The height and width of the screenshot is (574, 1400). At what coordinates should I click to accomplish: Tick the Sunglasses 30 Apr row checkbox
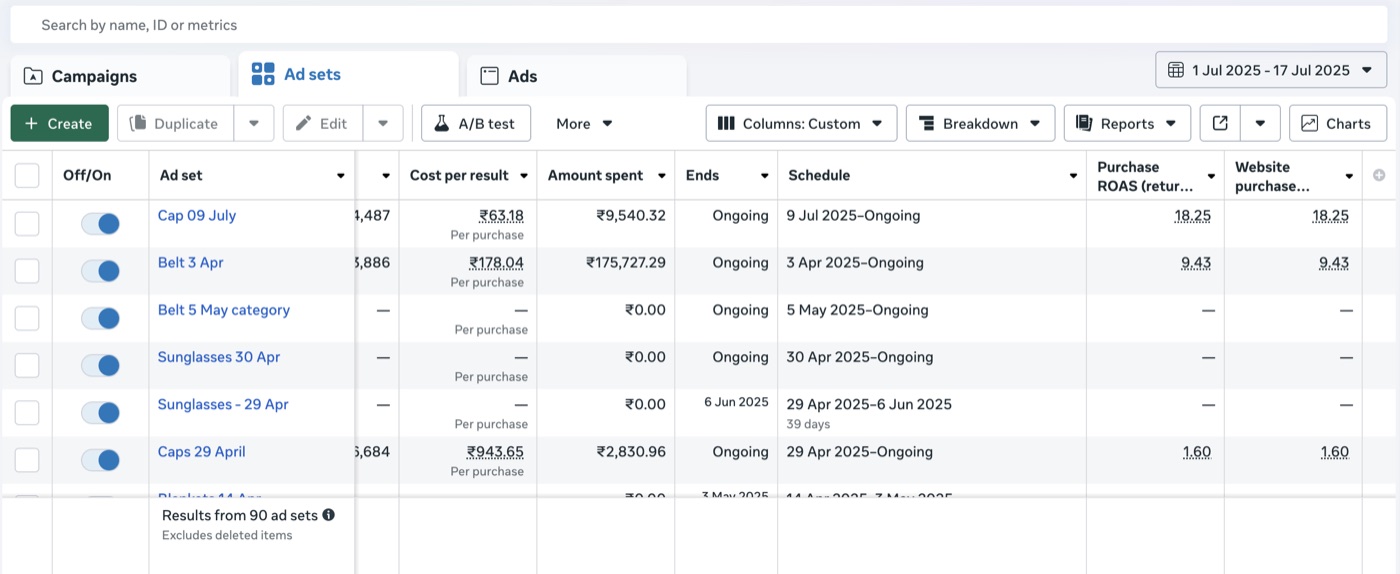pyautogui.click(x=27, y=365)
